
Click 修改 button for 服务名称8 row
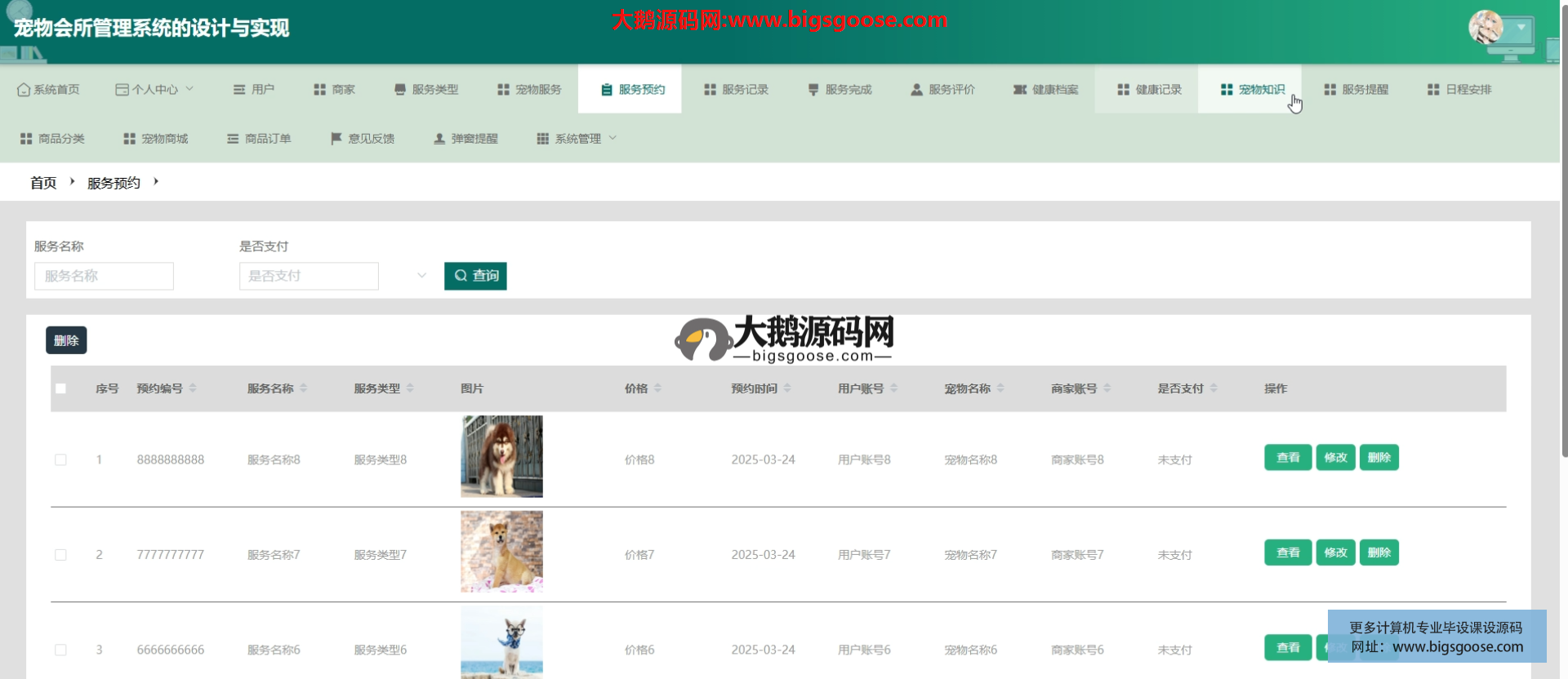click(x=1335, y=458)
